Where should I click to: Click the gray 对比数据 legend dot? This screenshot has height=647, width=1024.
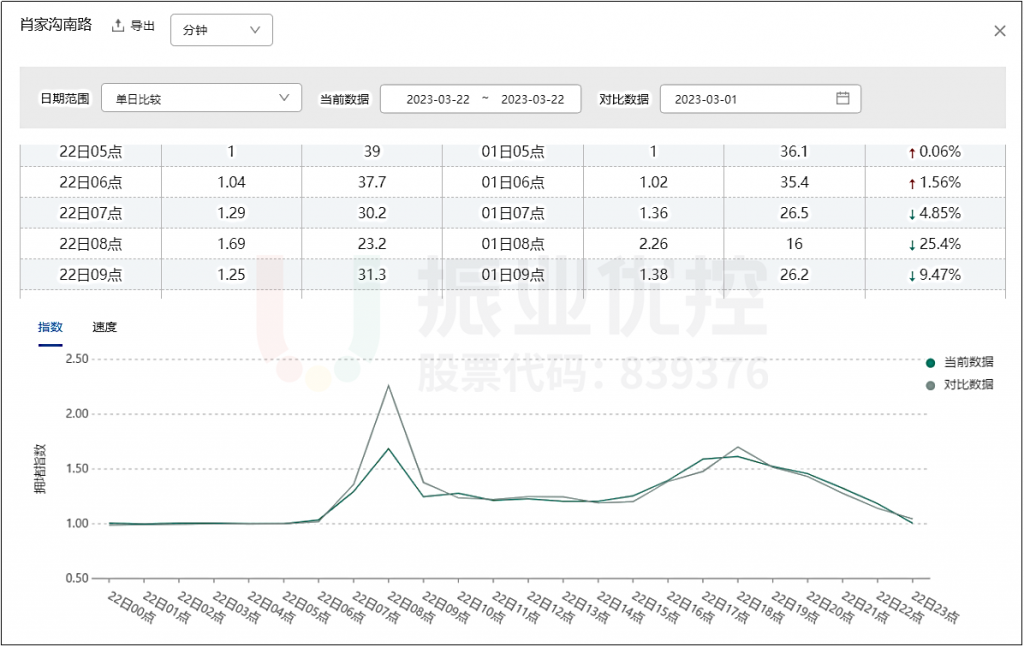coord(930,385)
